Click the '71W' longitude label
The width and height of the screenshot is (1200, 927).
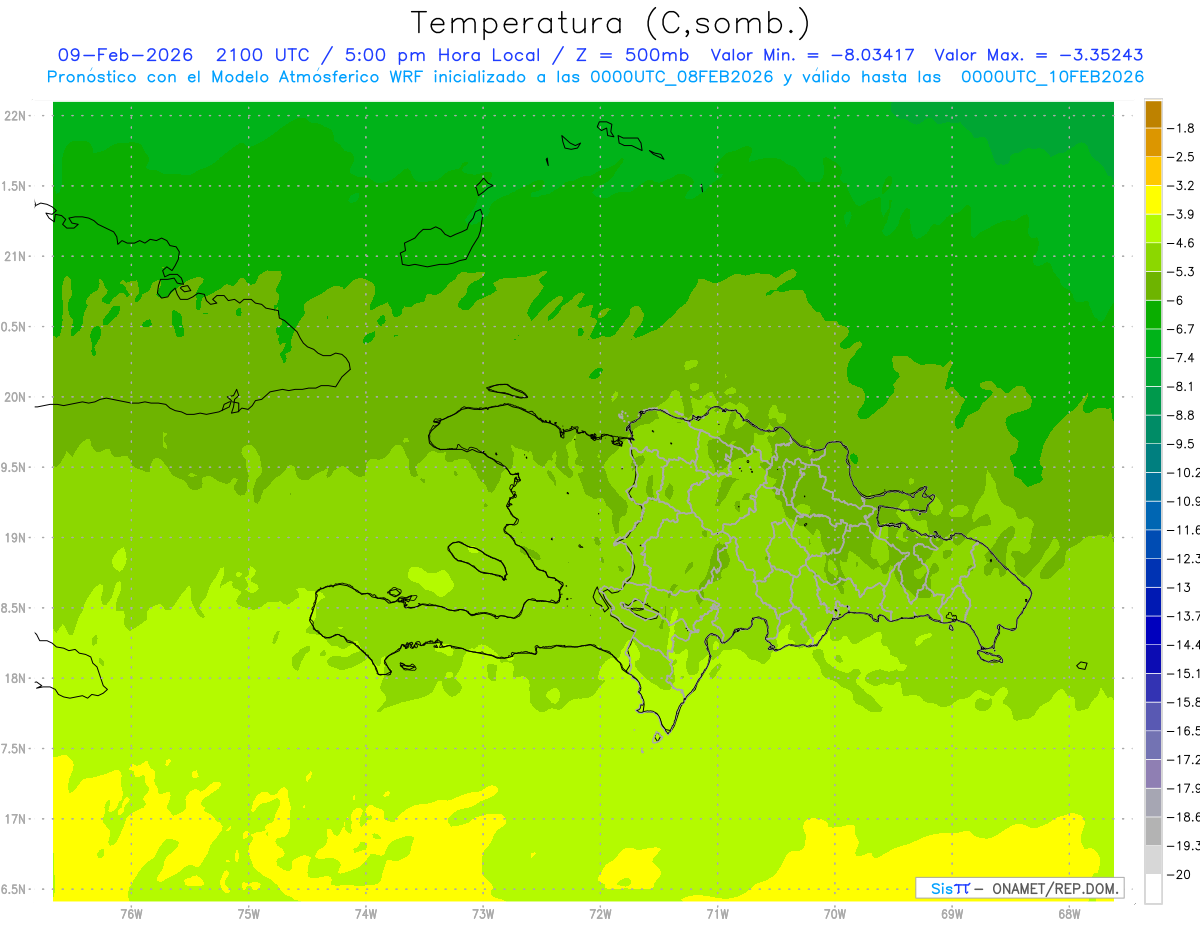[717, 913]
